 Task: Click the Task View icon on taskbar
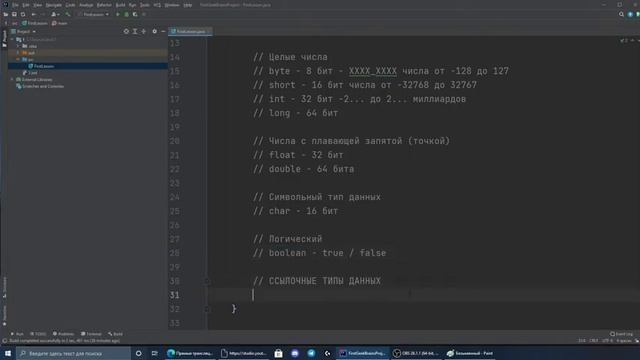pyautogui.click(x=154, y=353)
